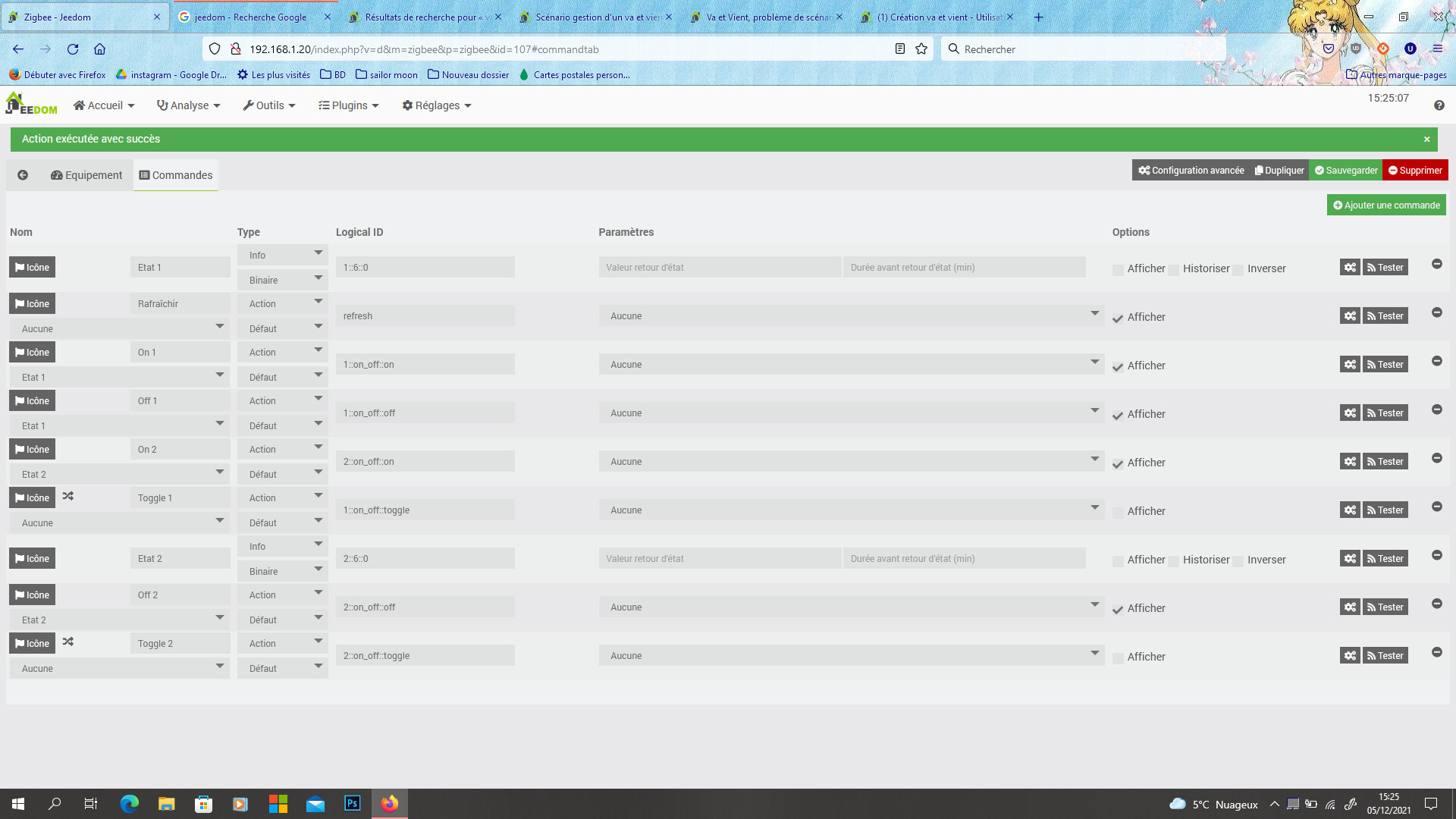Image resolution: width=1456 pixels, height=819 pixels.
Task: Click shuffle icon next to Toggle 2
Action: click(68, 642)
